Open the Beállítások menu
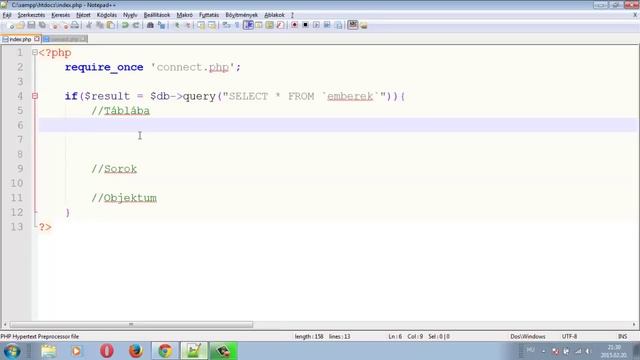 coord(157,15)
